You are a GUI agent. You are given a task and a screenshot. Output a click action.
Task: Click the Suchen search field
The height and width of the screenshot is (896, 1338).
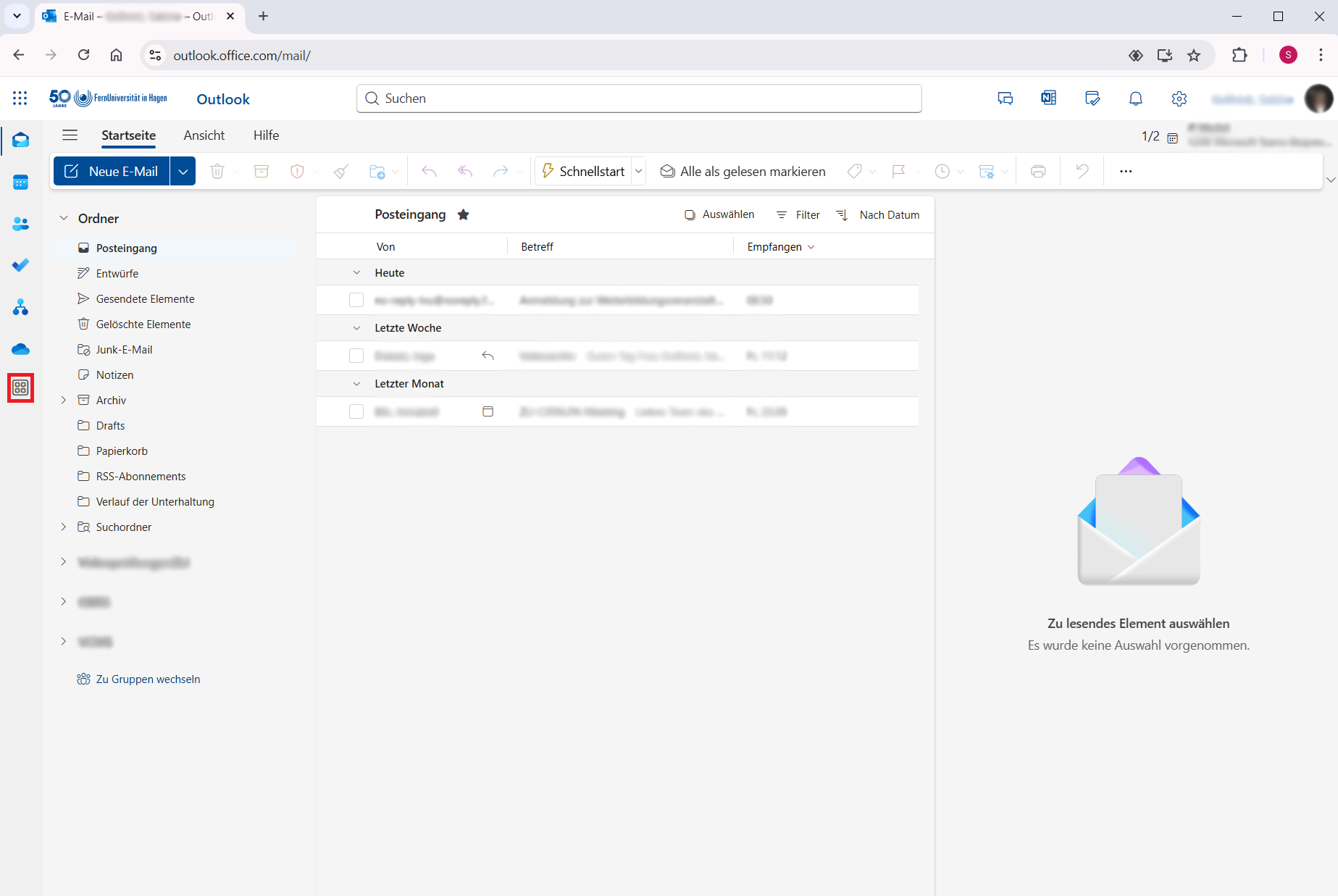pyautogui.click(x=639, y=99)
